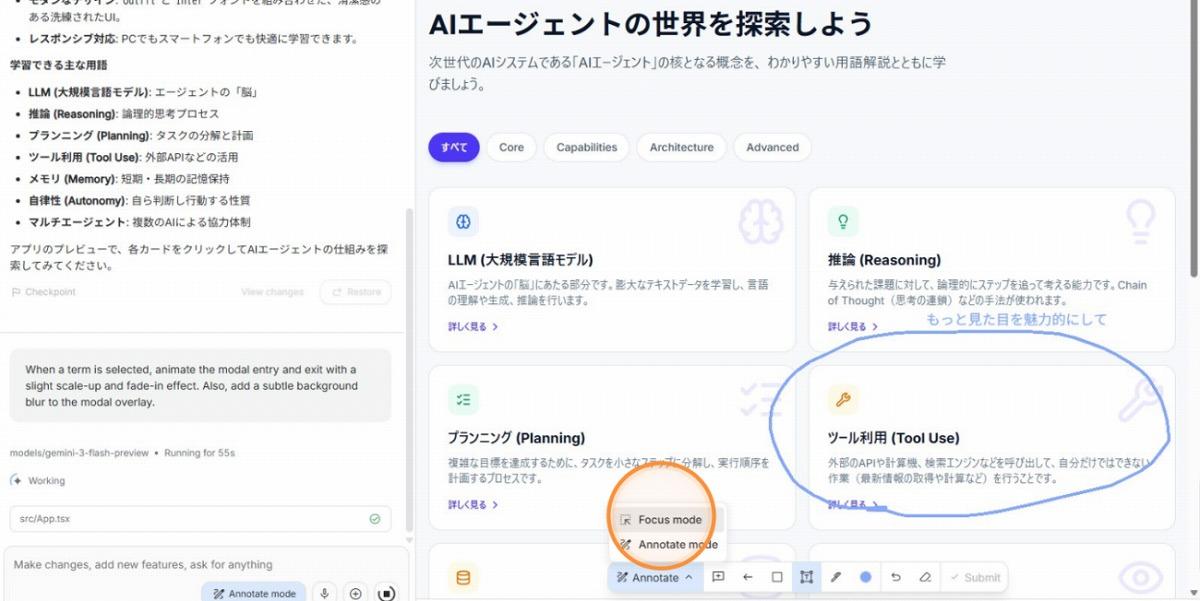Start voice input with microphone icon
This screenshot has width=1200, height=601.
(324, 593)
